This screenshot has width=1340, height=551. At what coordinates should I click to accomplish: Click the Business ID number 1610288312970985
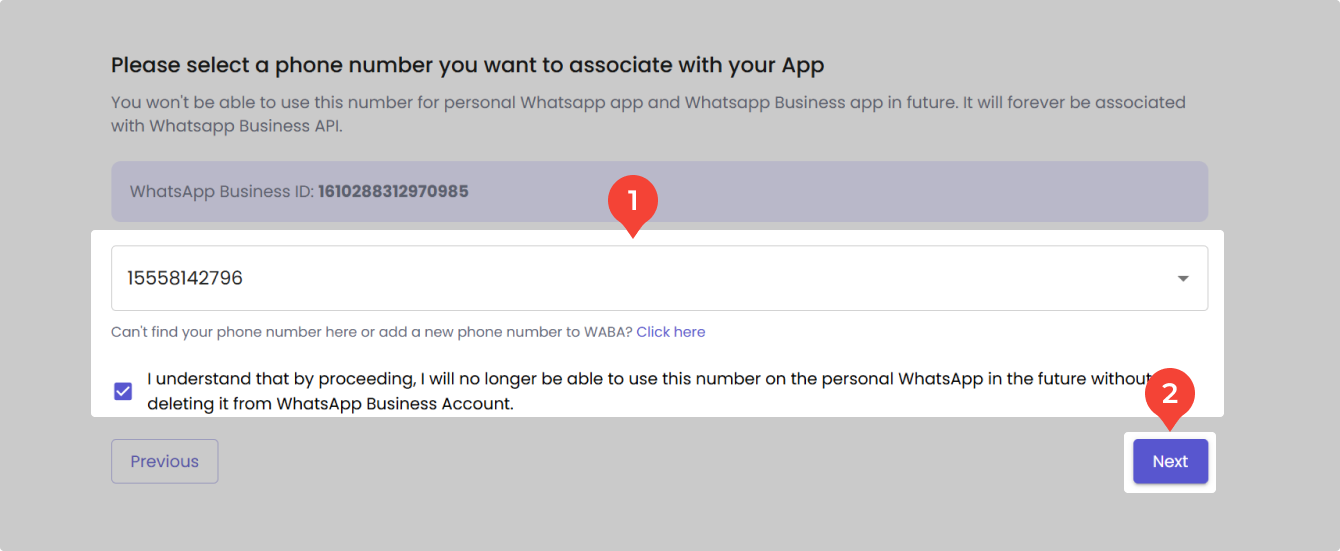coord(393,191)
